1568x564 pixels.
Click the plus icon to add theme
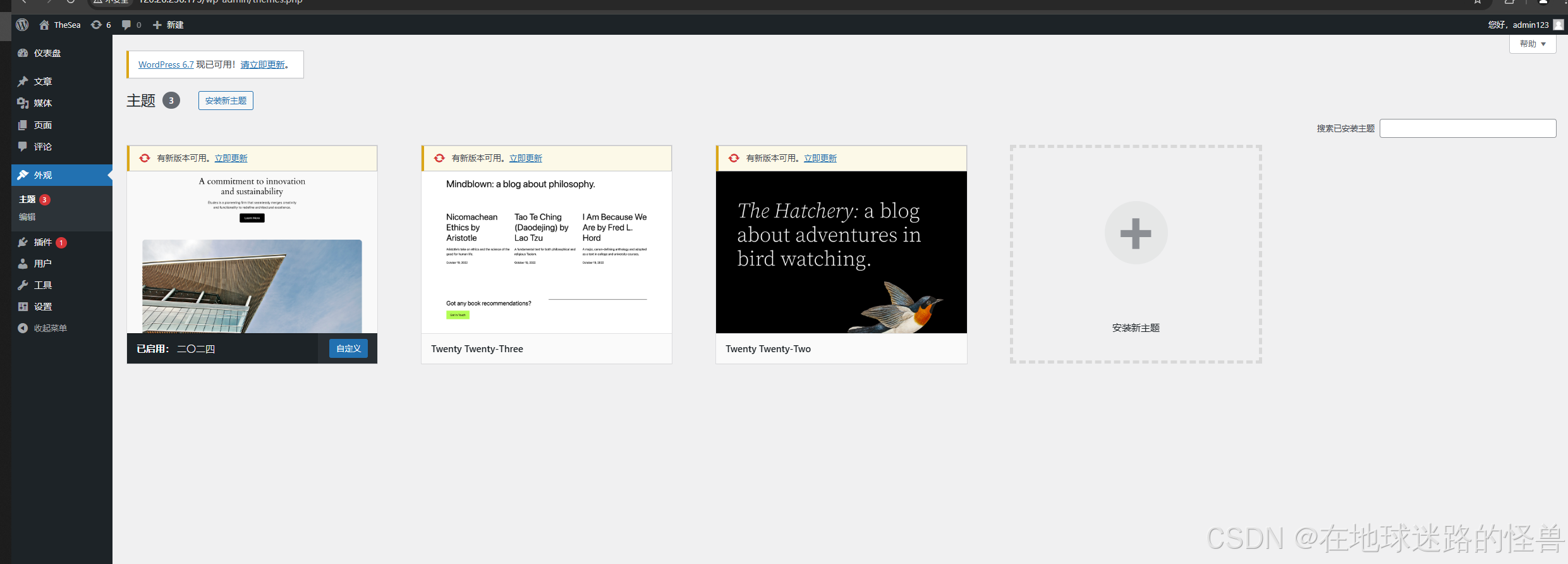[x=1136, y=233]
